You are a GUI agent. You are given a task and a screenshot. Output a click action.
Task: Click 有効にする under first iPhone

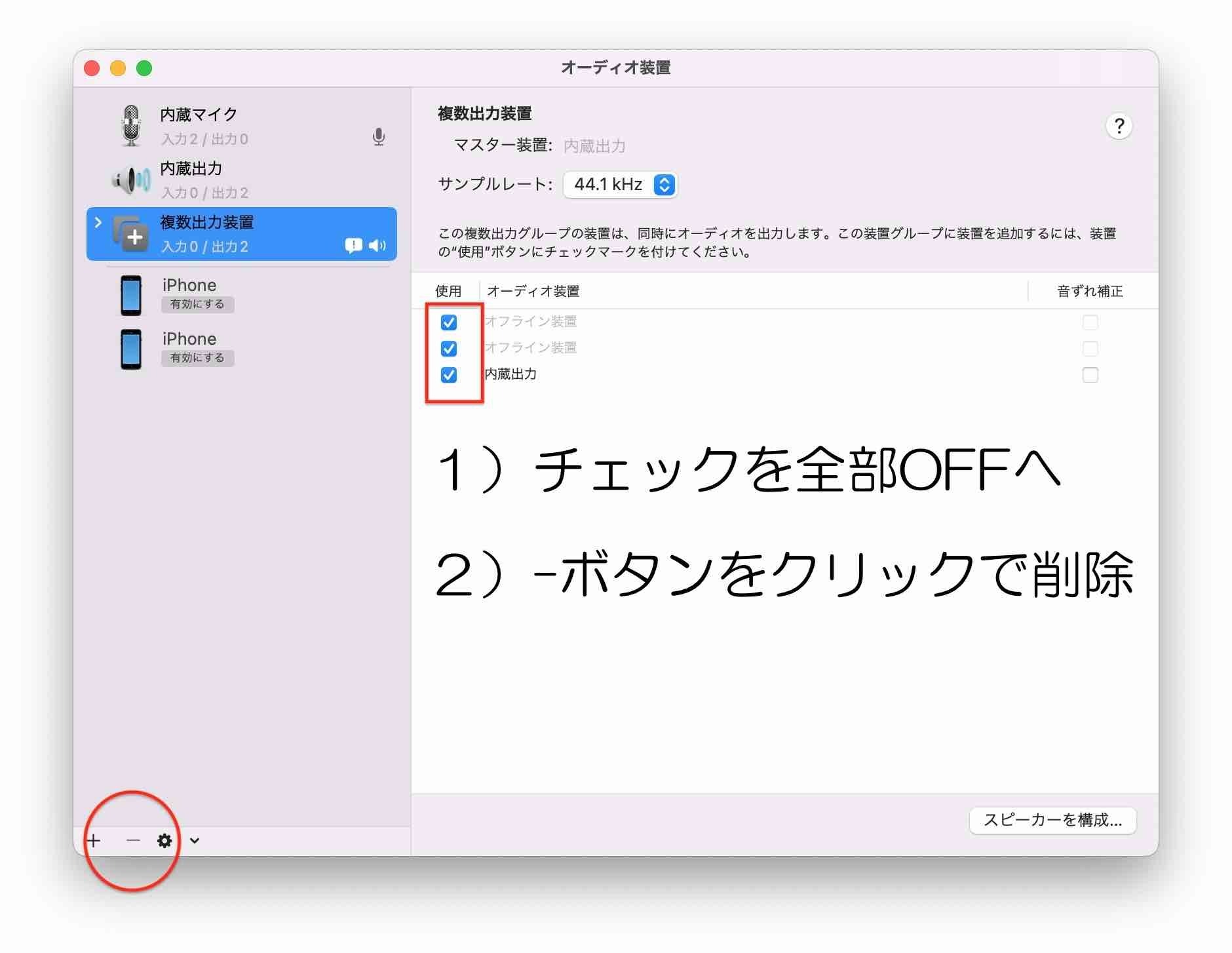(x=197, y=304)
